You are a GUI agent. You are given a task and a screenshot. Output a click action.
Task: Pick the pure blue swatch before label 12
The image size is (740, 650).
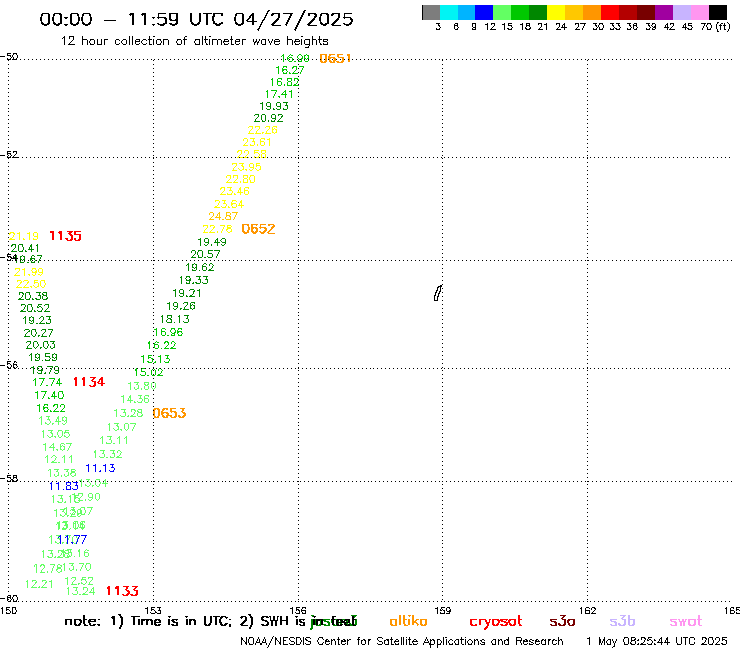click(x=484, y=12)
